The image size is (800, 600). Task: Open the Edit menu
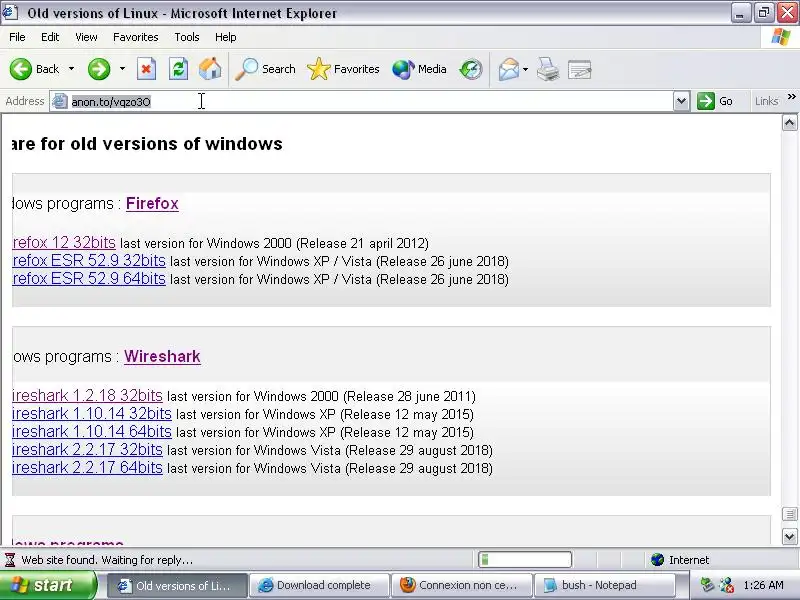click(x=50, y=37)
